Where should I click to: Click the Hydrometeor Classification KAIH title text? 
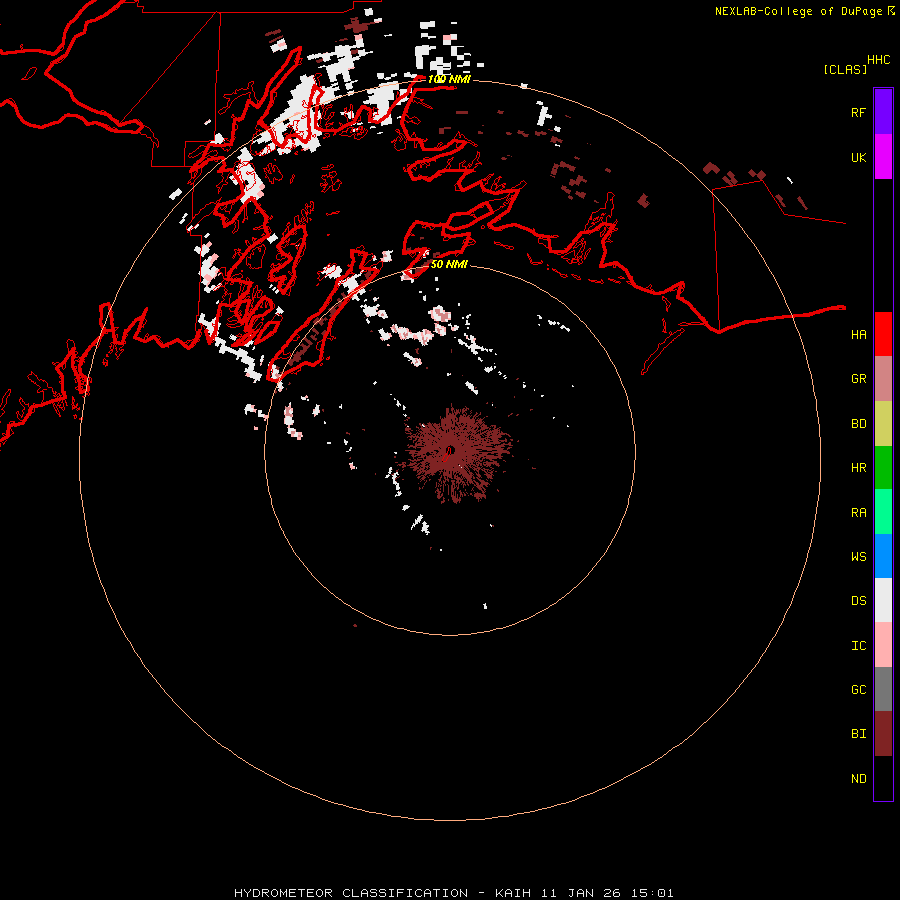point(453,893)
